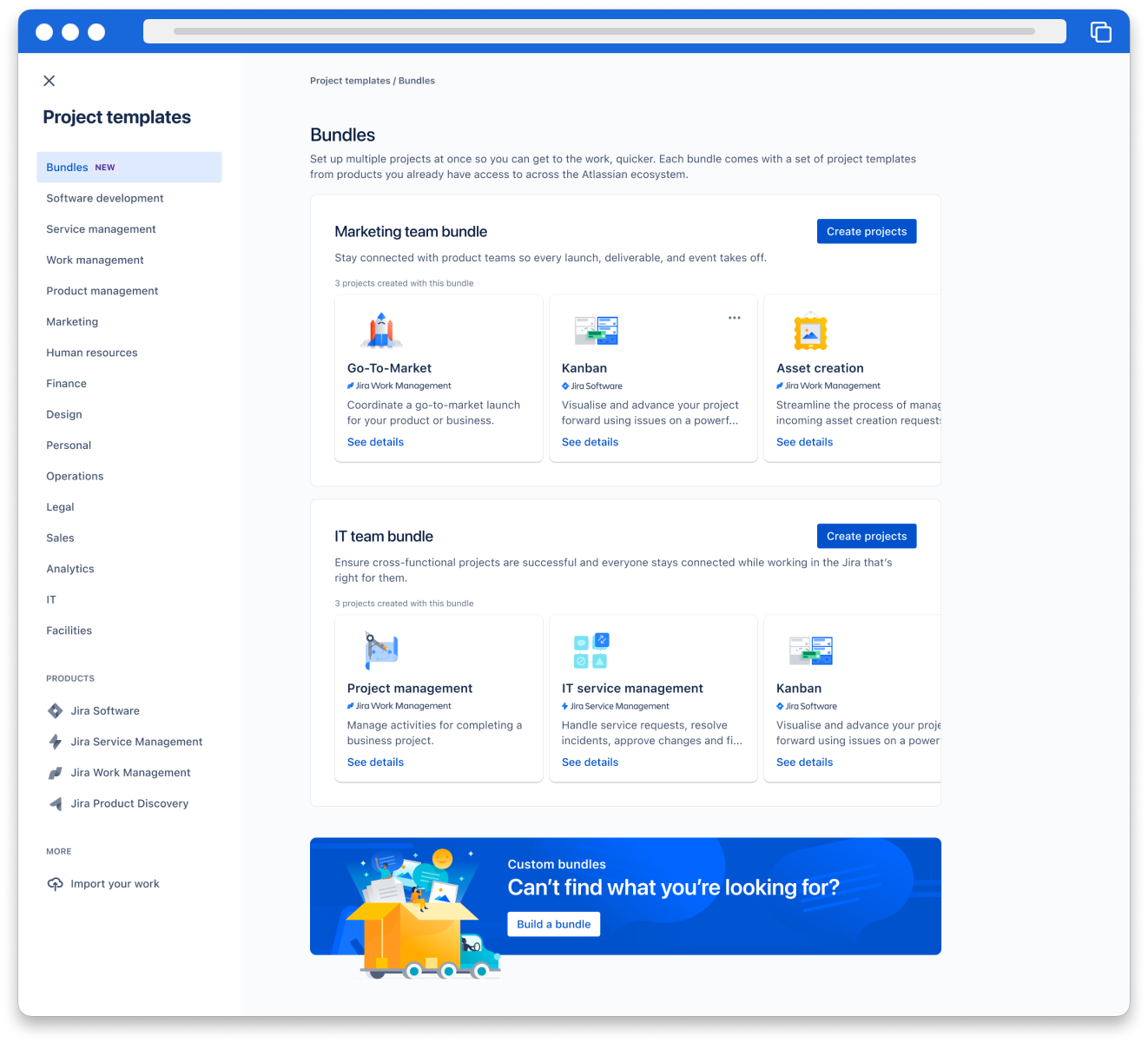Image resolution: width=1148 pixels, height=1043 pixels.
Task: See details for Asset creation template
Action: coord(804,442)
